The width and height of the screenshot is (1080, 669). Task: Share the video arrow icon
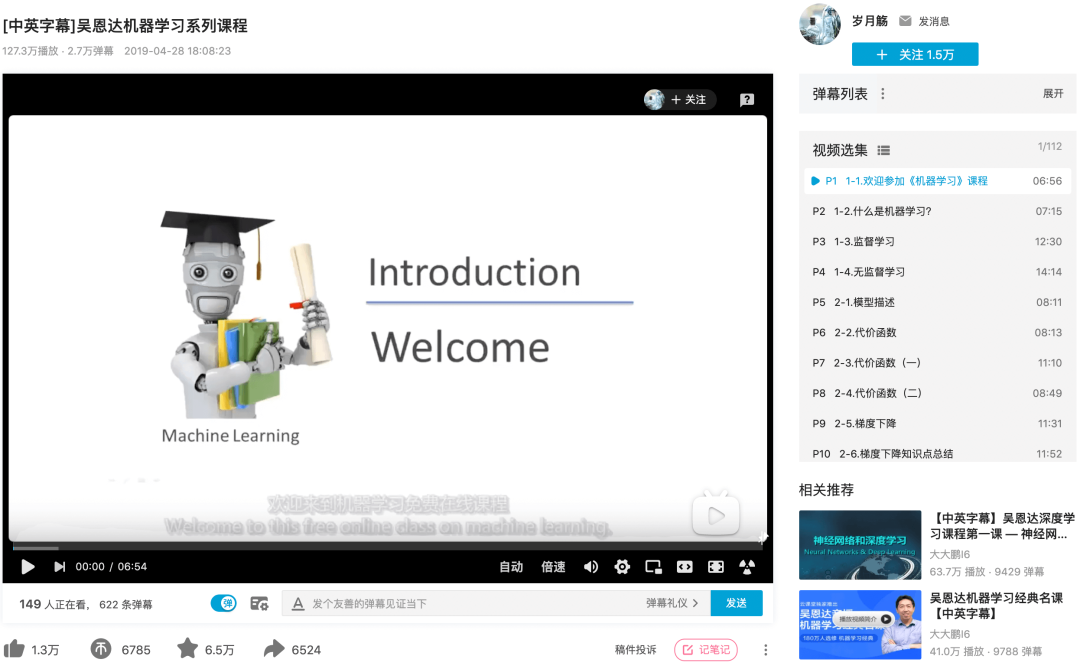(x=273, y=649)
